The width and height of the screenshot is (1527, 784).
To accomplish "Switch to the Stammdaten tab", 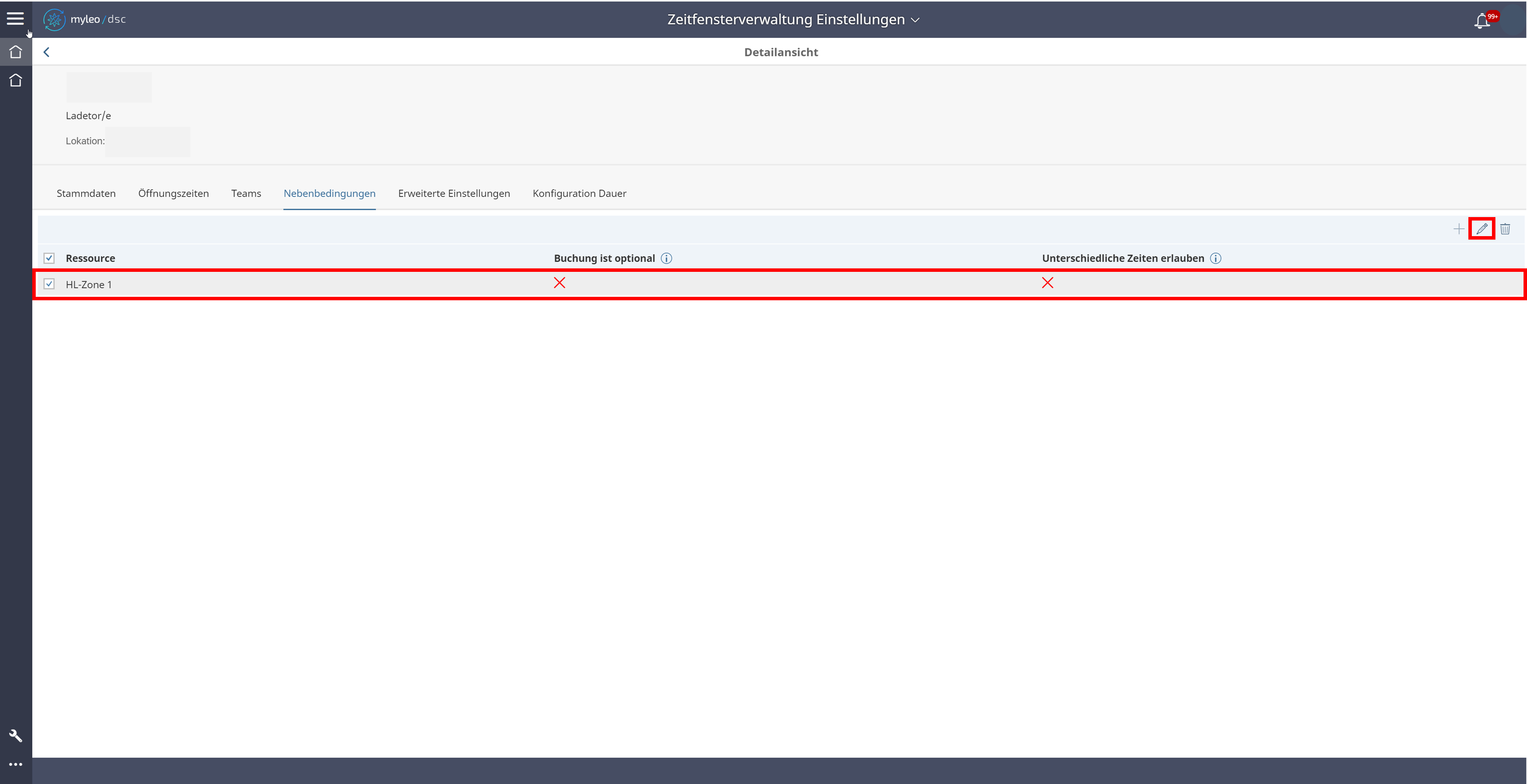I will (86, 193).
